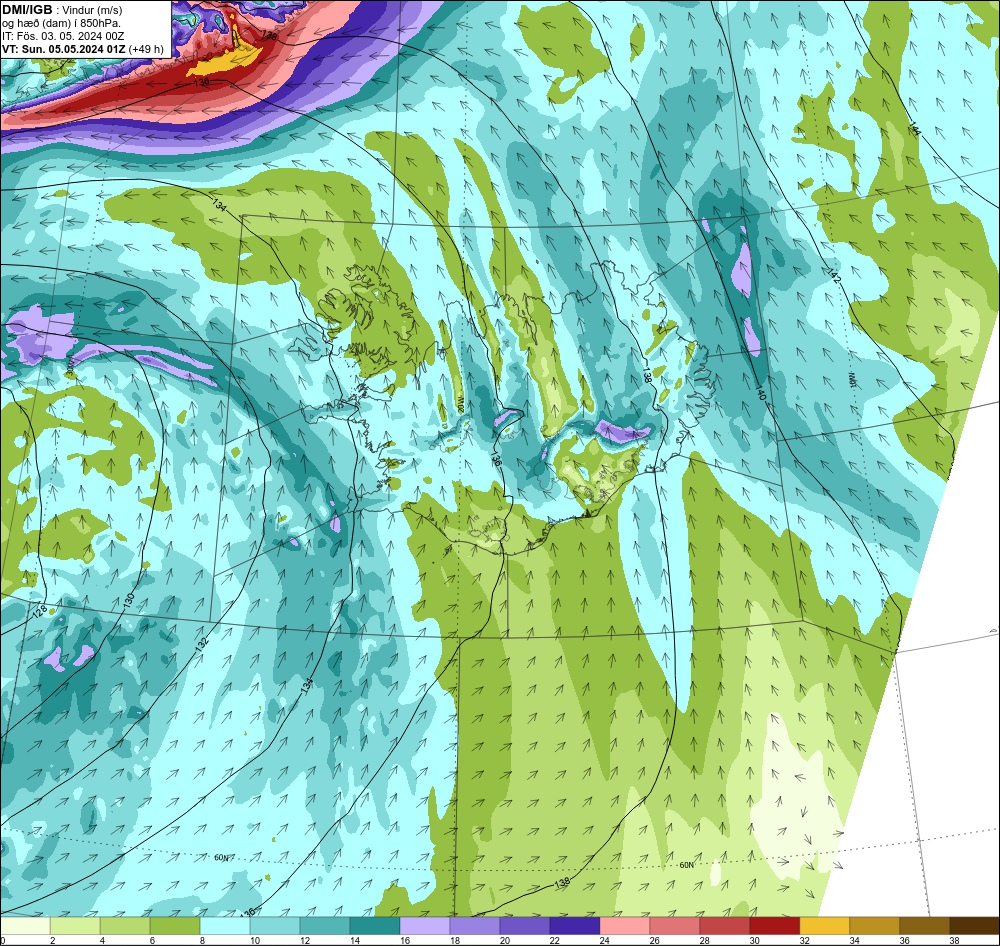Pick the pink swatch between 24 and 26
Image resolution: width=1000 pixels, height=946 pixels.
pyautogui.click(x=624, y=926)
